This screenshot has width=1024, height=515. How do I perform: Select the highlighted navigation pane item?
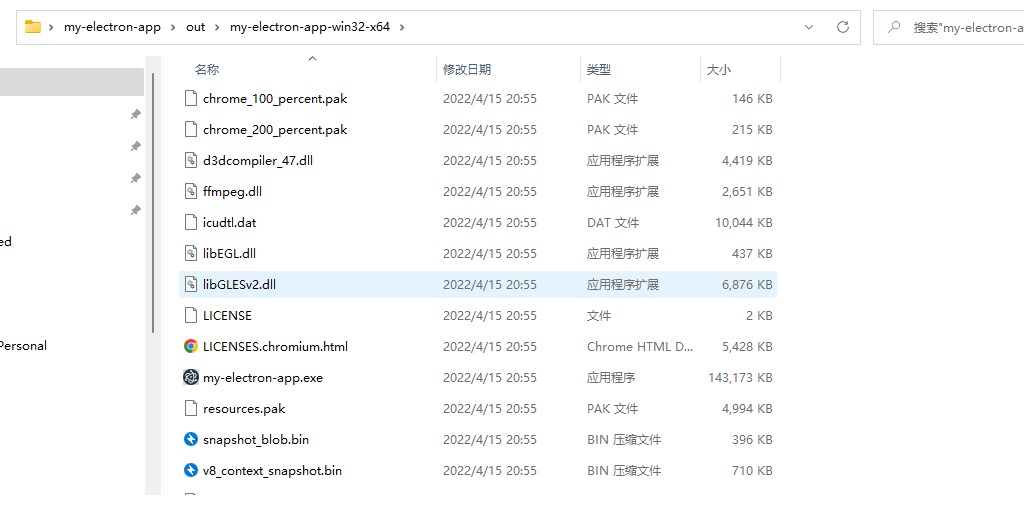click(72, 82)
